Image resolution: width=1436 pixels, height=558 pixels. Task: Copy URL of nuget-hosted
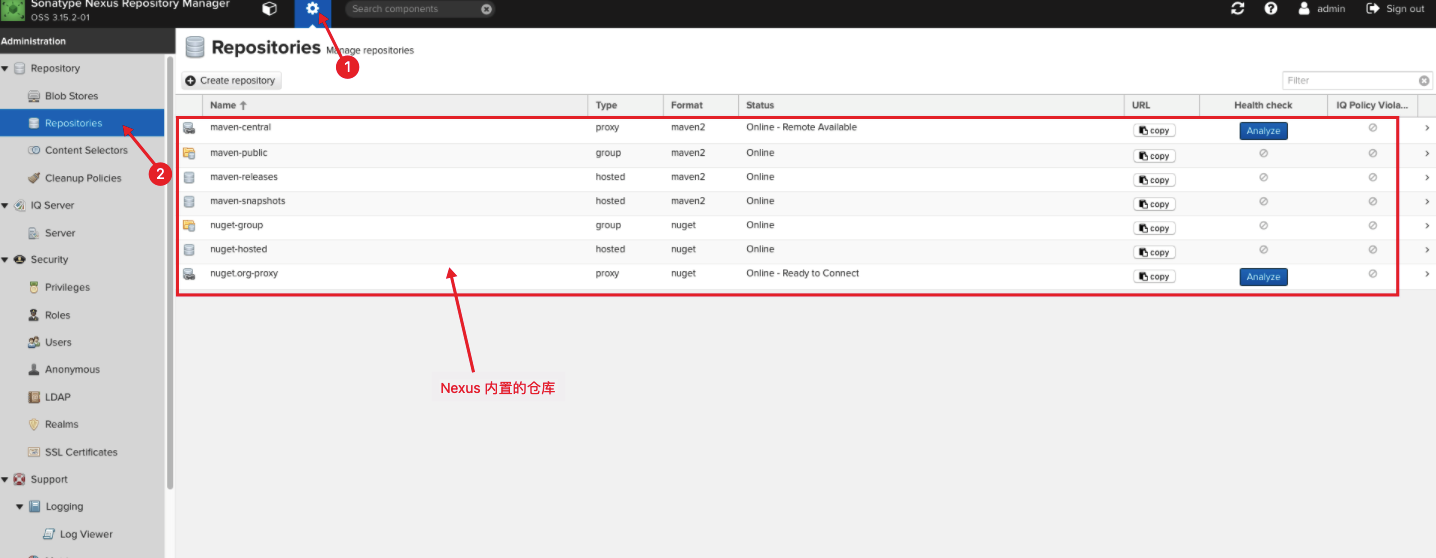(1154, 252)
